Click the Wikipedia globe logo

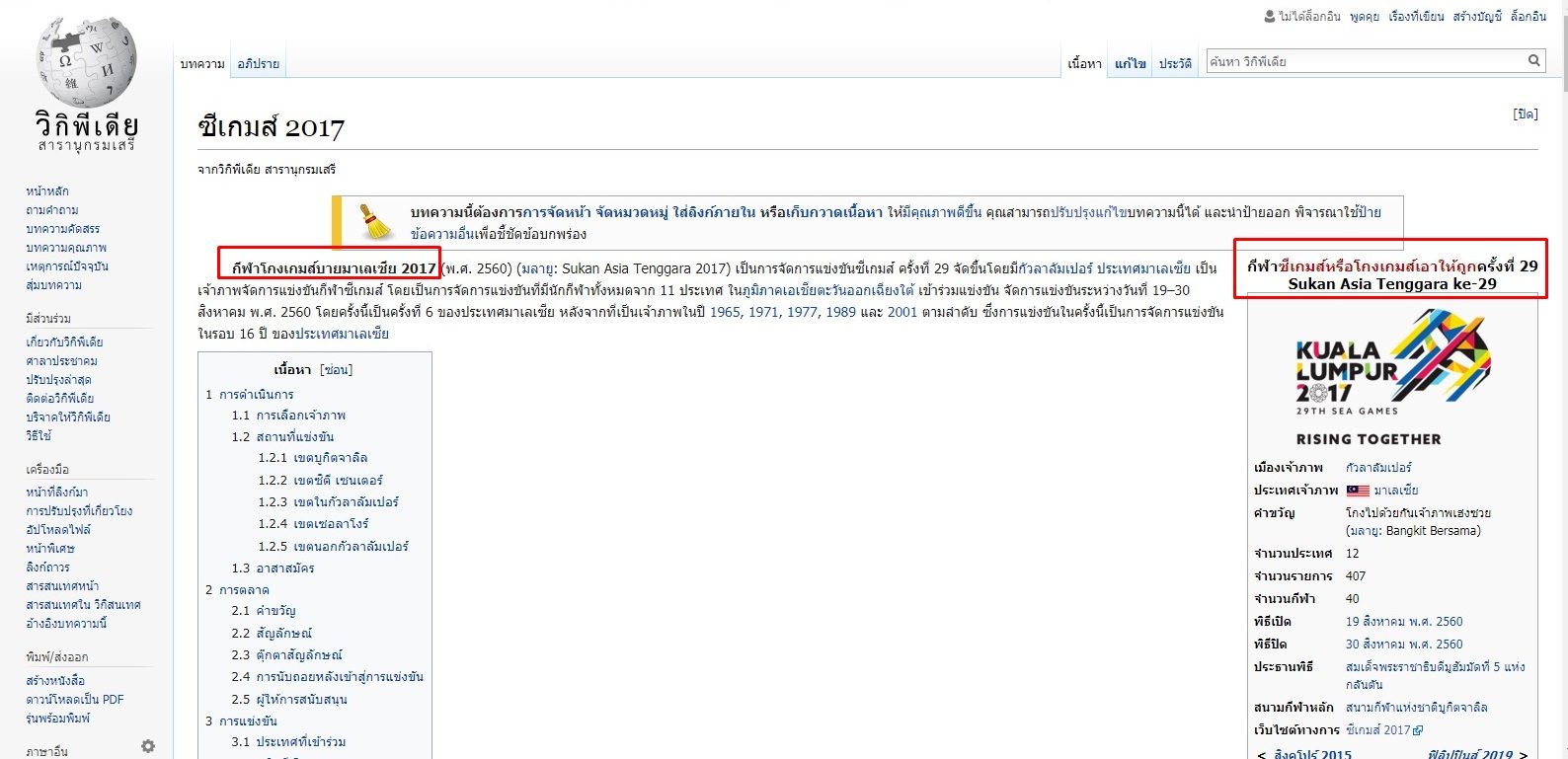coord(87,61)
